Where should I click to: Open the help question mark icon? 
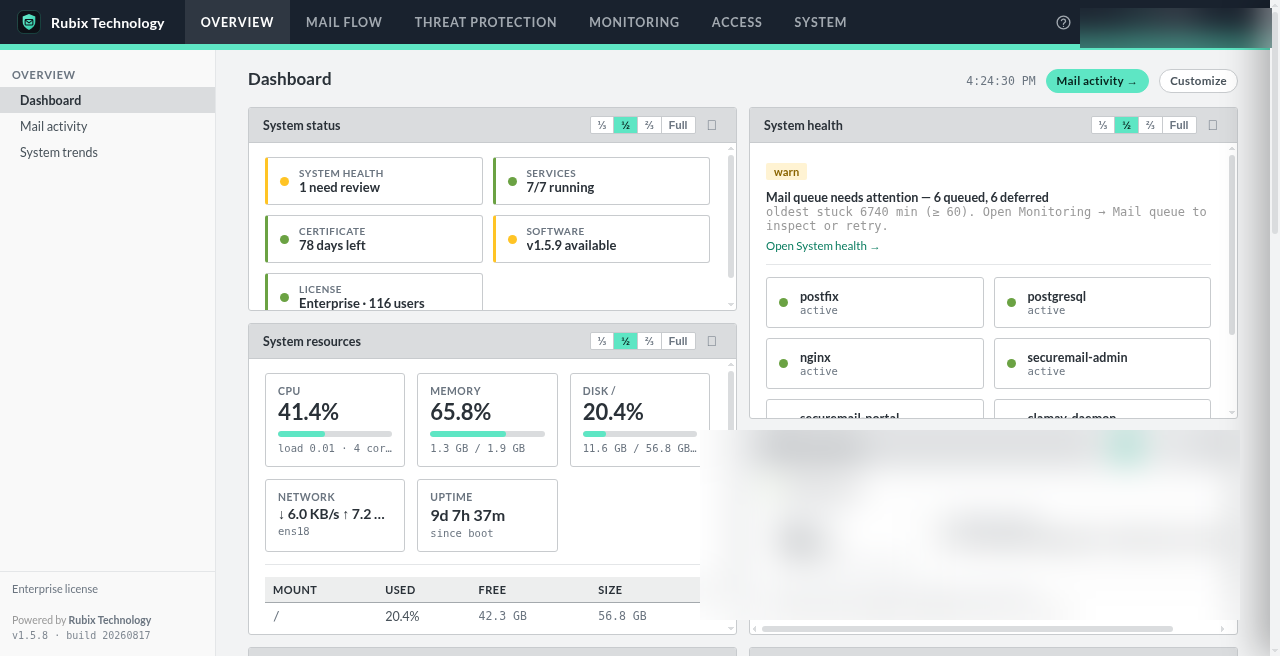click(x=1063, y=22)
